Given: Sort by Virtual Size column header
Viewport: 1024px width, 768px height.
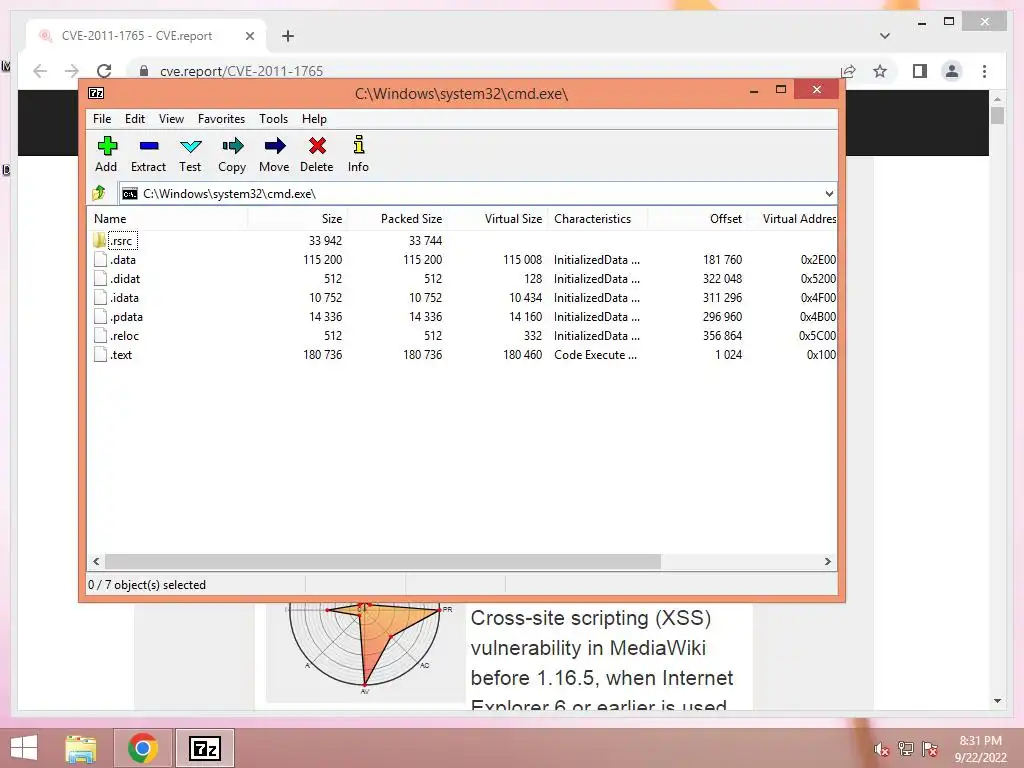Looking at the screenshot, I should (497, 219).
